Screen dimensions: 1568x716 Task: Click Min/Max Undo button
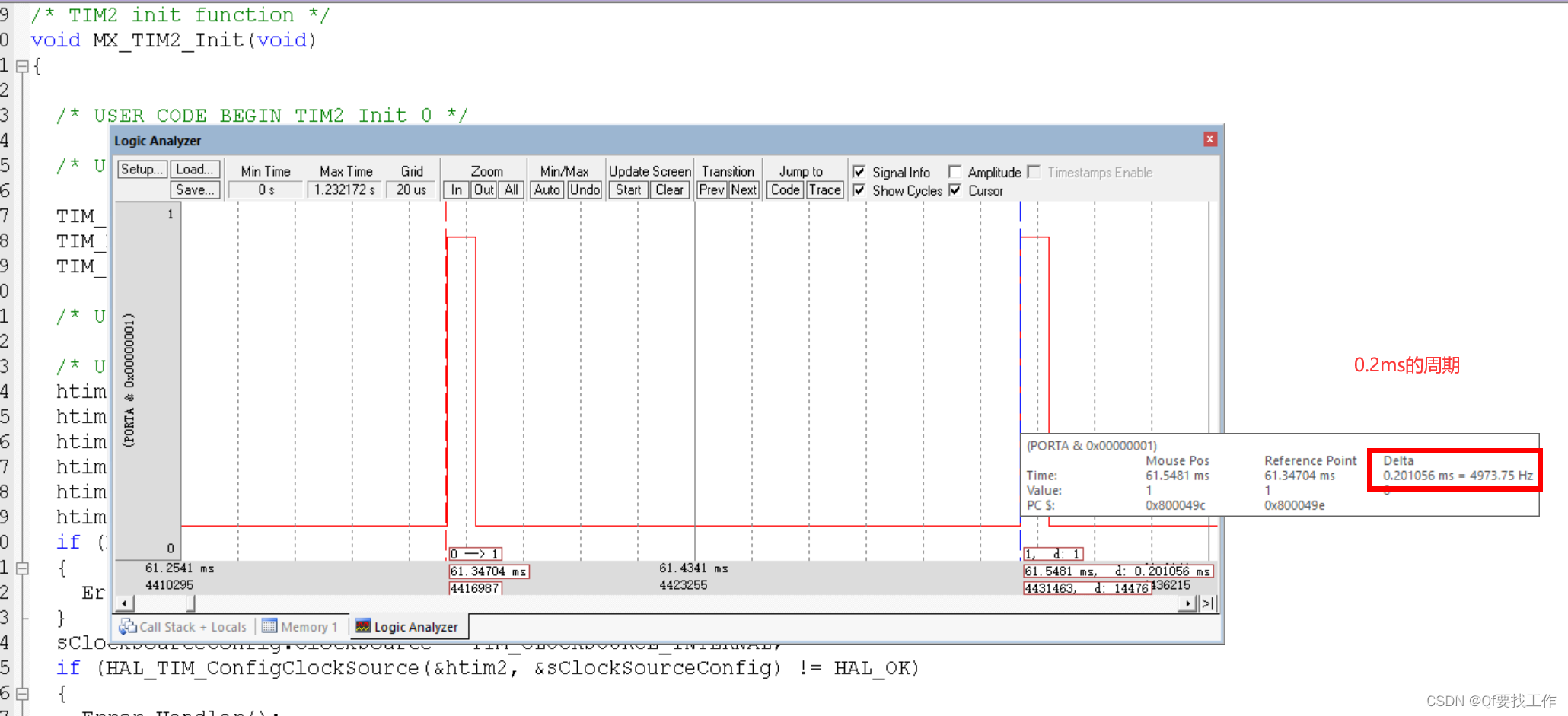(x=585, y=189)
